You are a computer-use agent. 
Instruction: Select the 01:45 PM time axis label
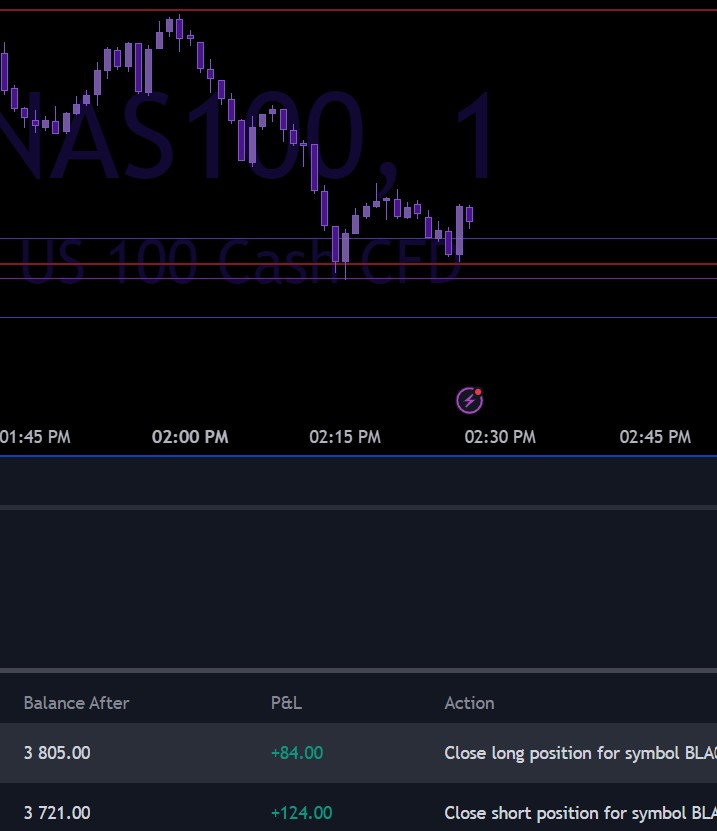tap(35, 437)
